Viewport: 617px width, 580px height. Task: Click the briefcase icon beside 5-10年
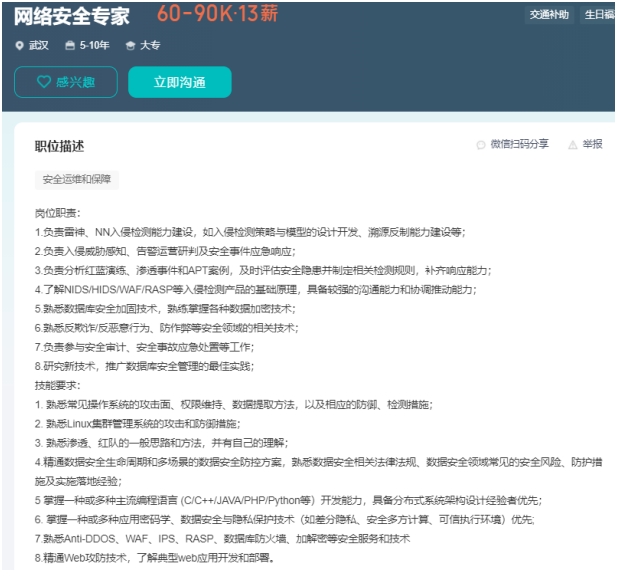[x=70, y=46]
